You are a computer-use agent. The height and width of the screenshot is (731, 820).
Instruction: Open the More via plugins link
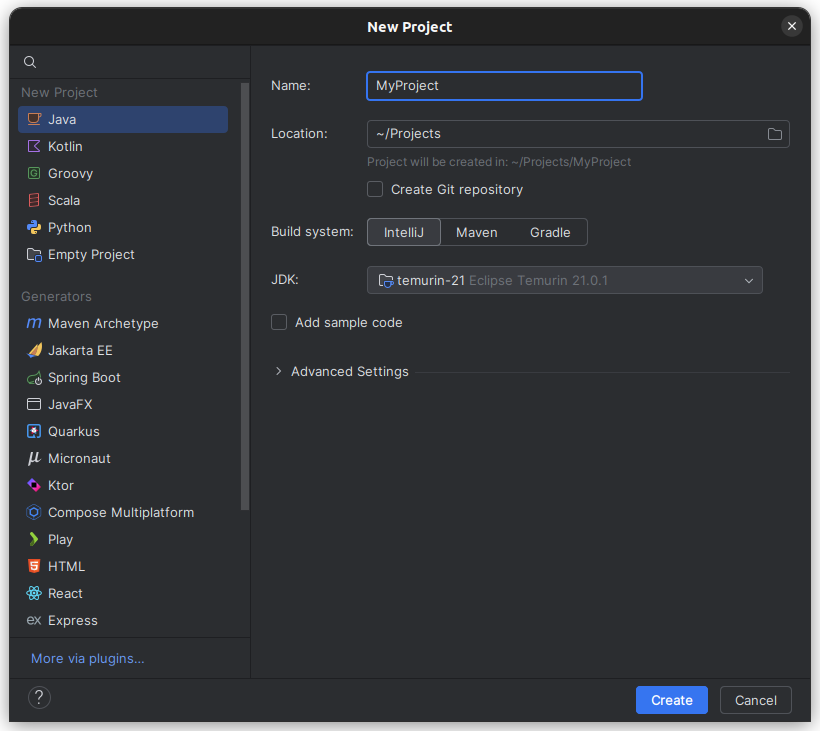tap(88, 658)
